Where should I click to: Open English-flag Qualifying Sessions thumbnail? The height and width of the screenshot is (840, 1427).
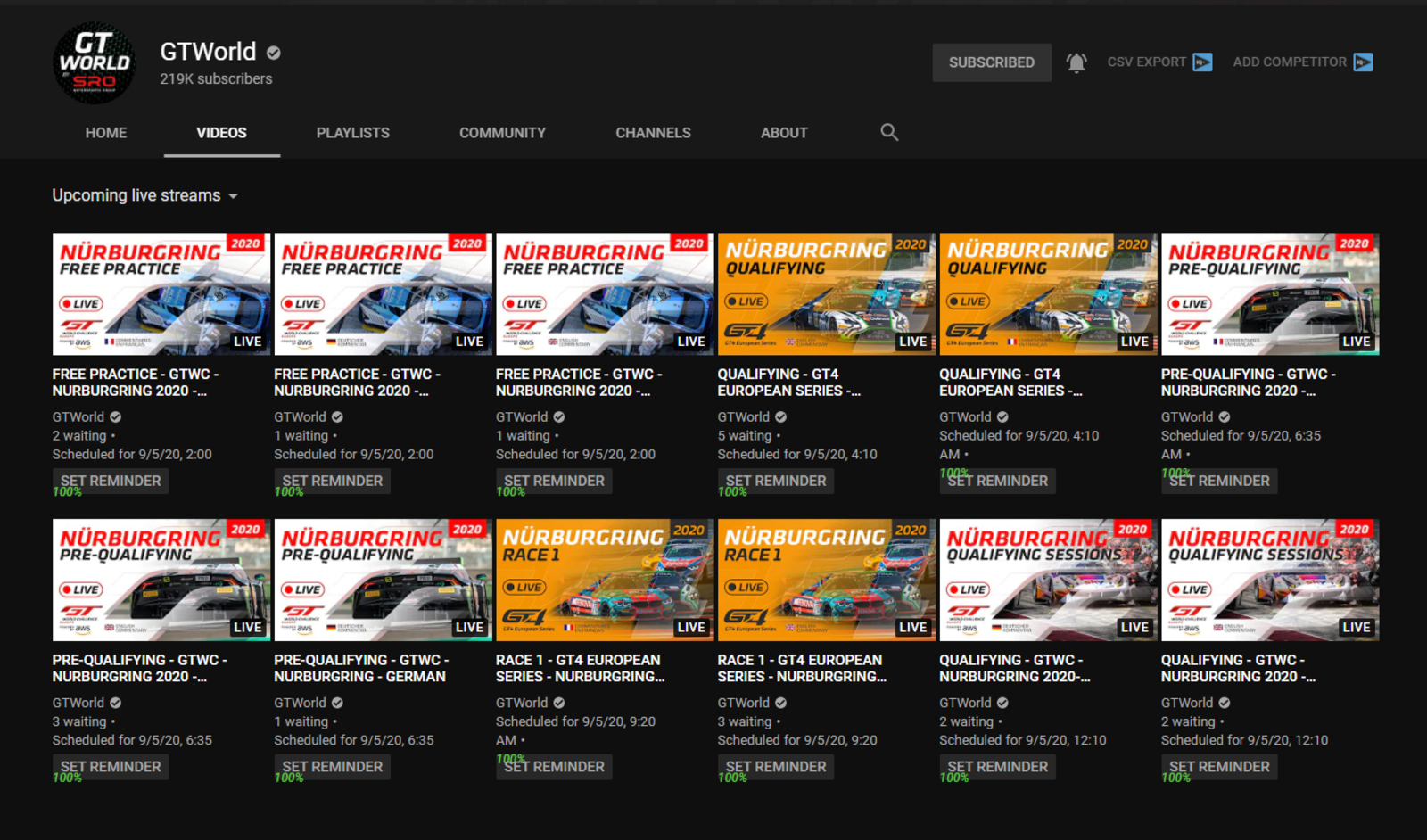(x=1270, y=581)
